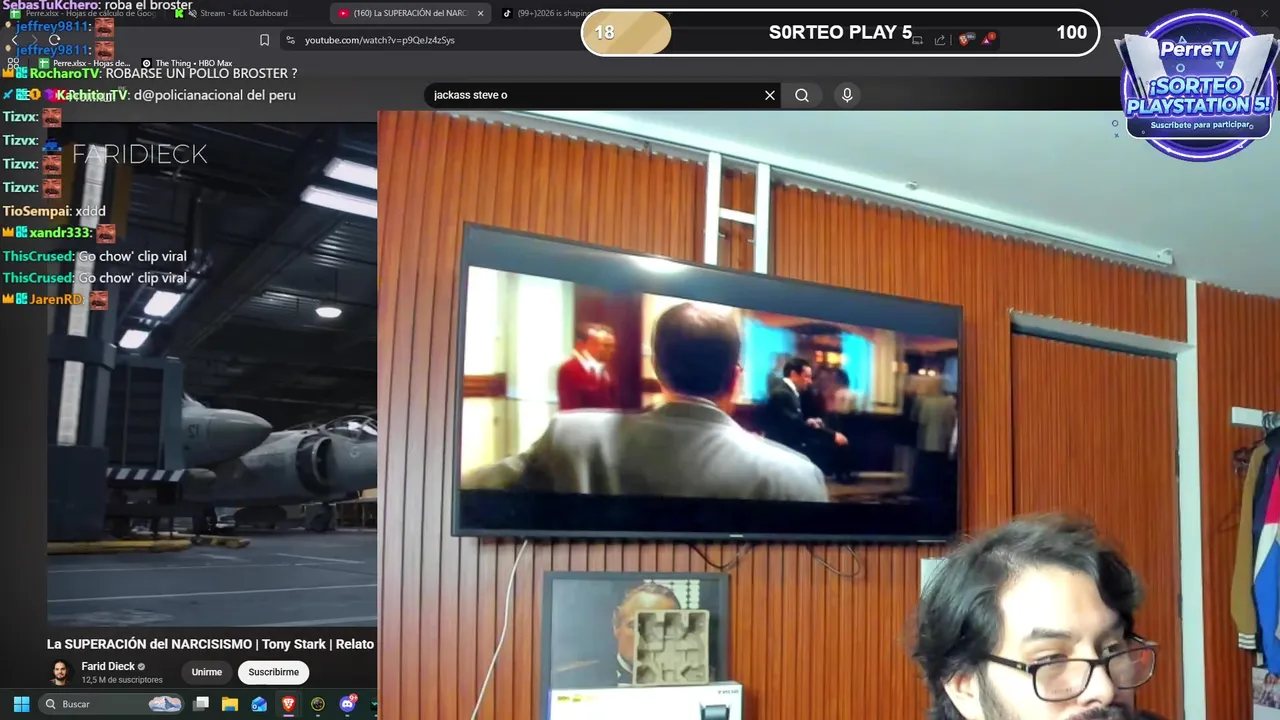Open Farid Dieck channel name
The image size is (1280, 720).
[108, 666]
